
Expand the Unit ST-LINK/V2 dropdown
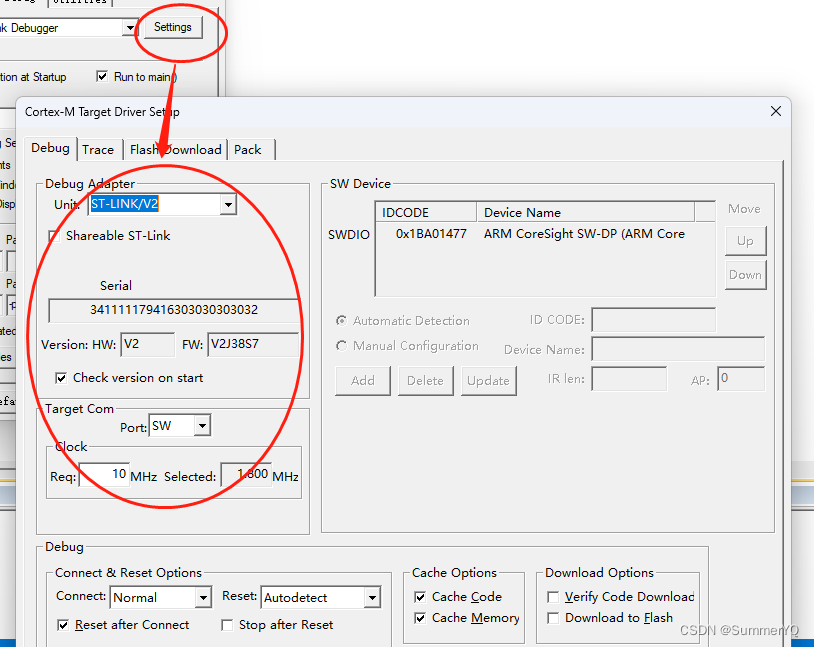(228, 205)
